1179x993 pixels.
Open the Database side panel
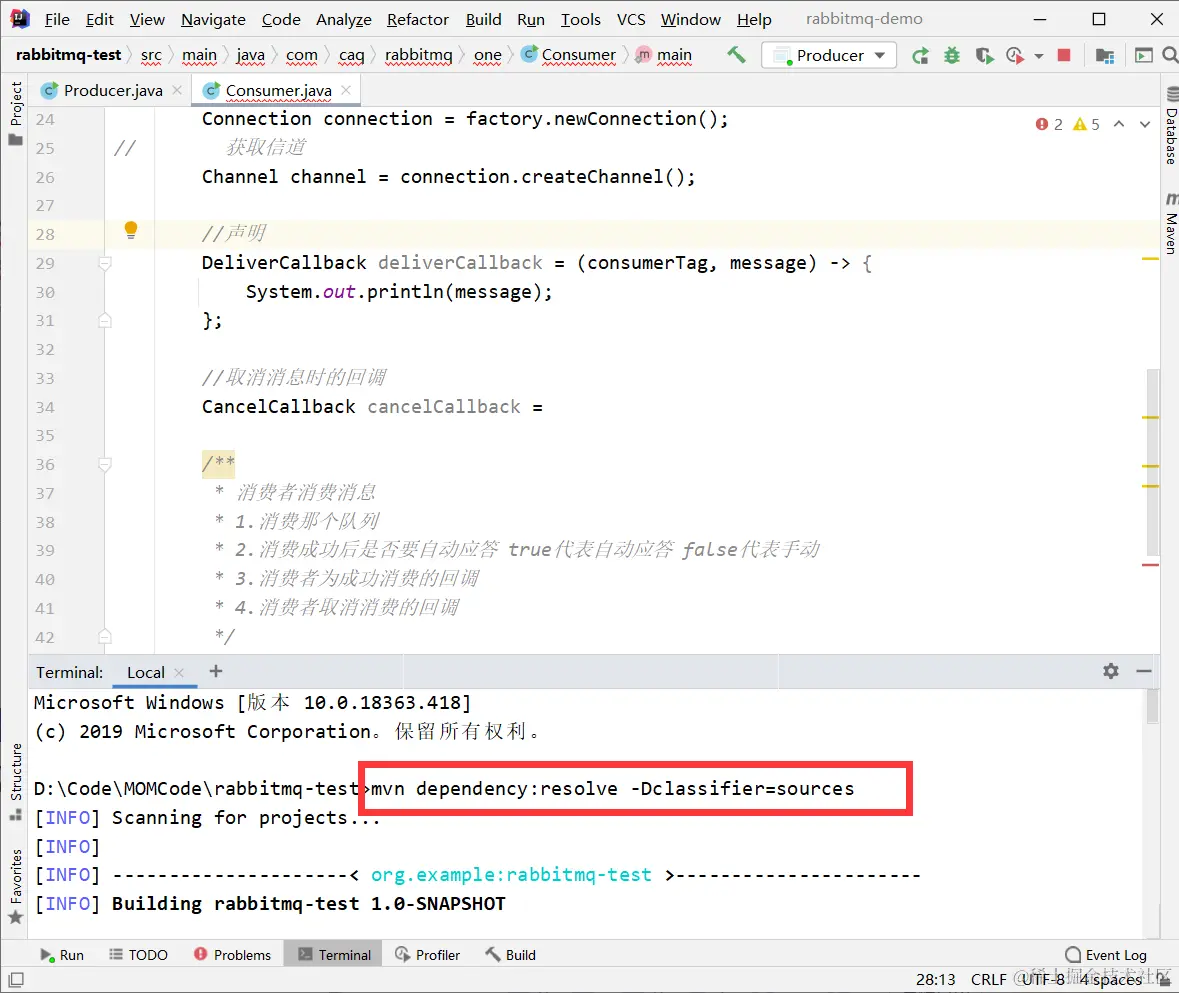click(x=1171, y=126)
